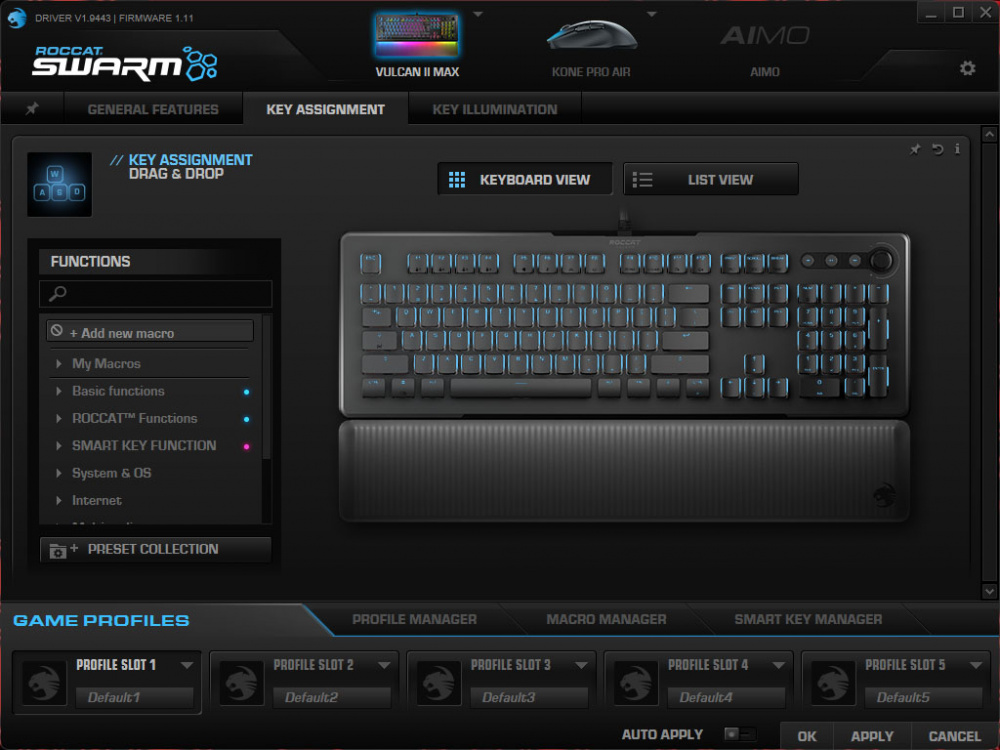Select the Kone Pro Air mouse device
This screenshot has width=1000, height=750.
[x=591, y=48]
